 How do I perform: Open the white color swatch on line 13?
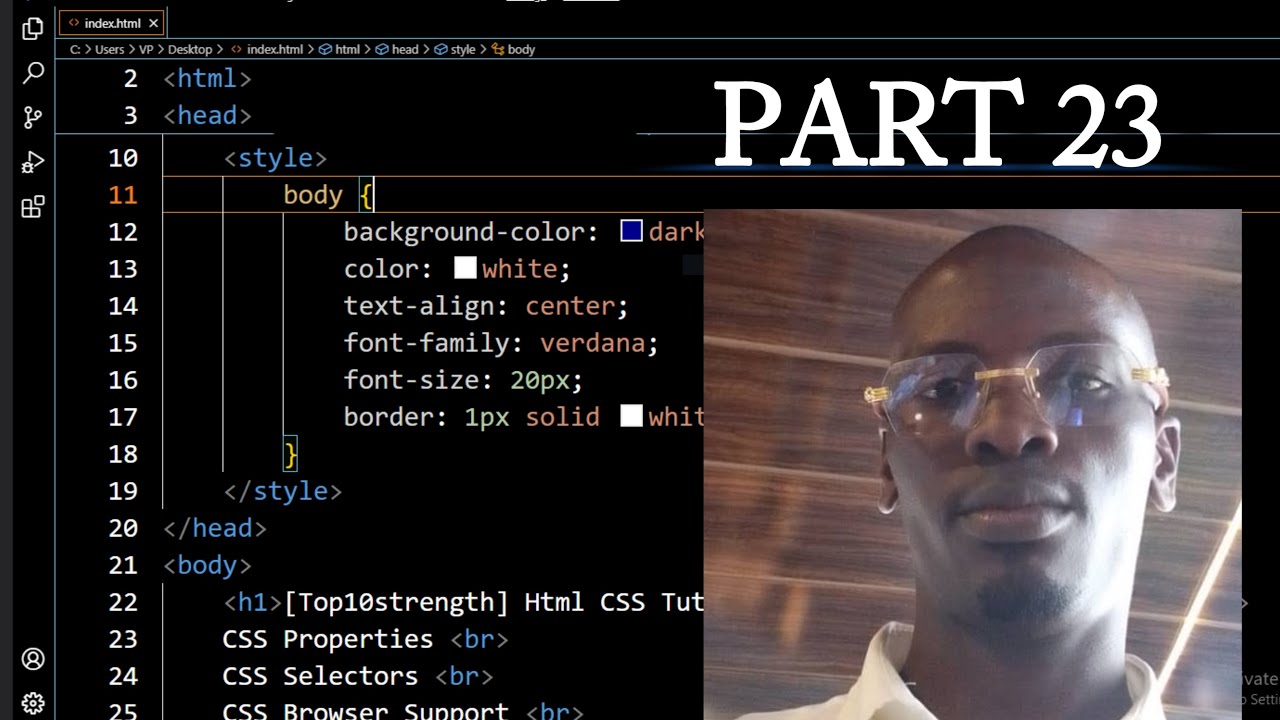[465, 268]
